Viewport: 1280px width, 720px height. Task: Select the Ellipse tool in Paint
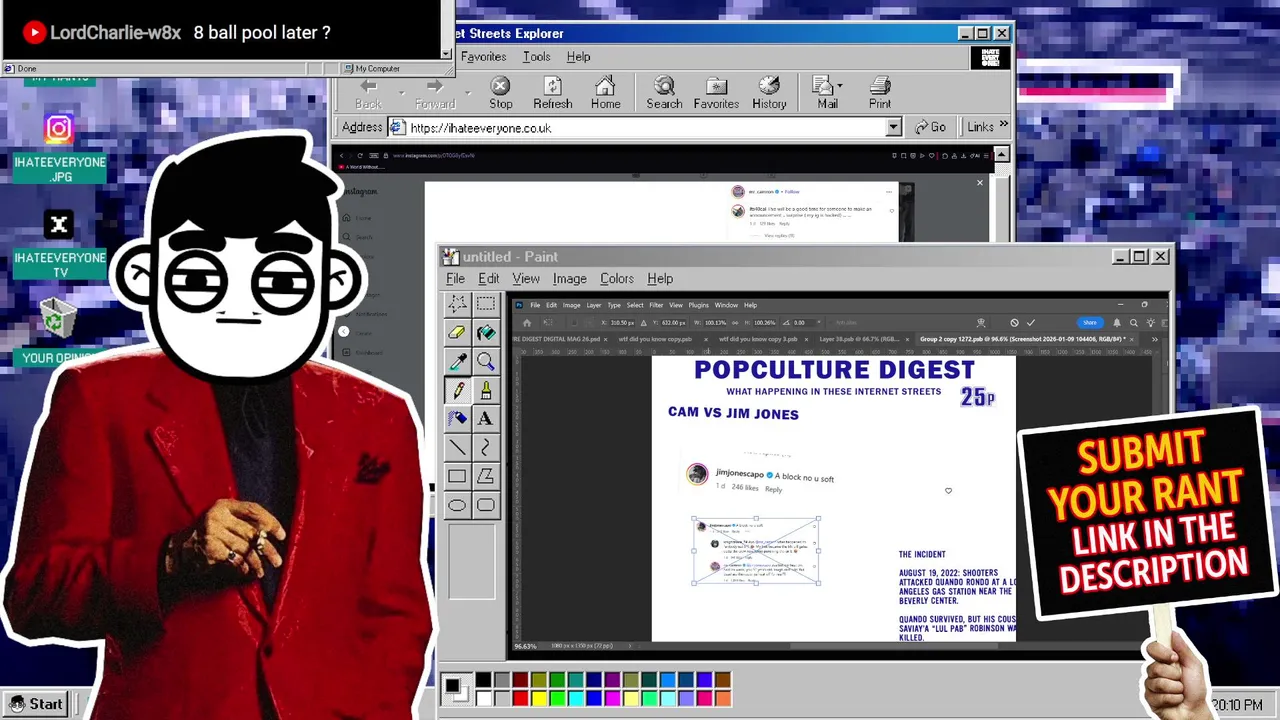pyautogui.click(x=457, y=505)
